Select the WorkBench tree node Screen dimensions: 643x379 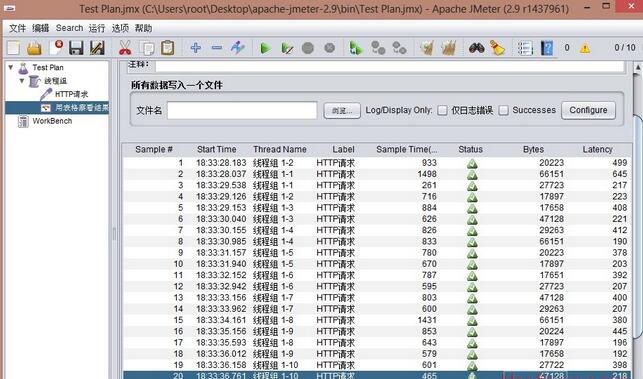52,121
